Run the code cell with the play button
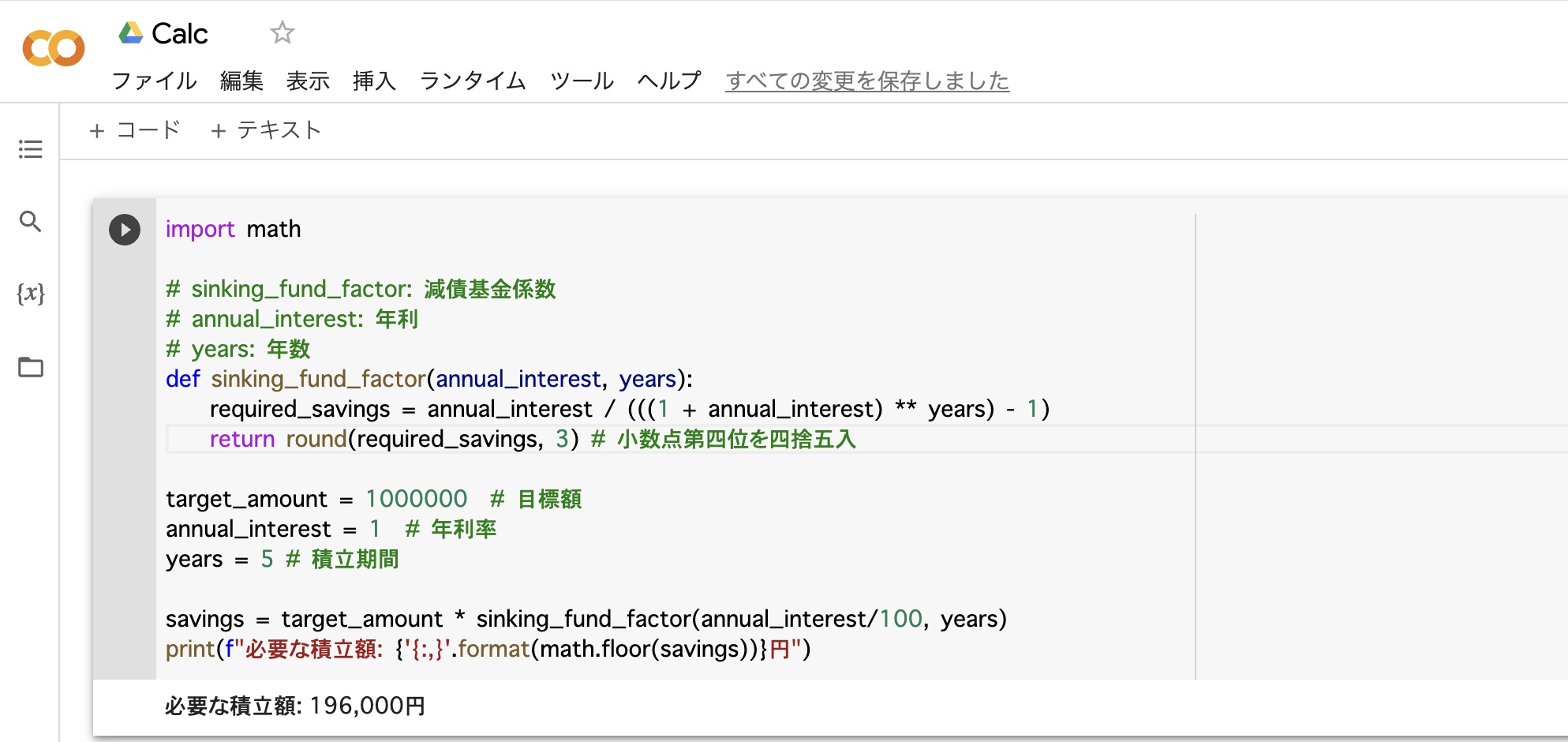Image resolution: width=1568 pixels, height=742 pixels. [124, 230]
